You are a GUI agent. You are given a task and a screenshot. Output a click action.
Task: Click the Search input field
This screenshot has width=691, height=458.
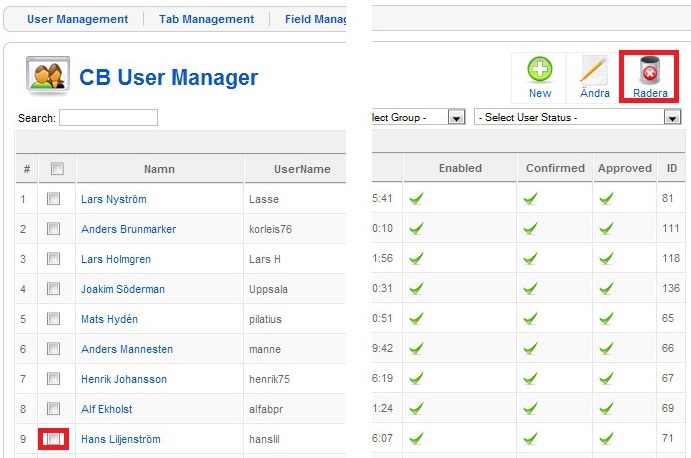[x=108, y=117]
